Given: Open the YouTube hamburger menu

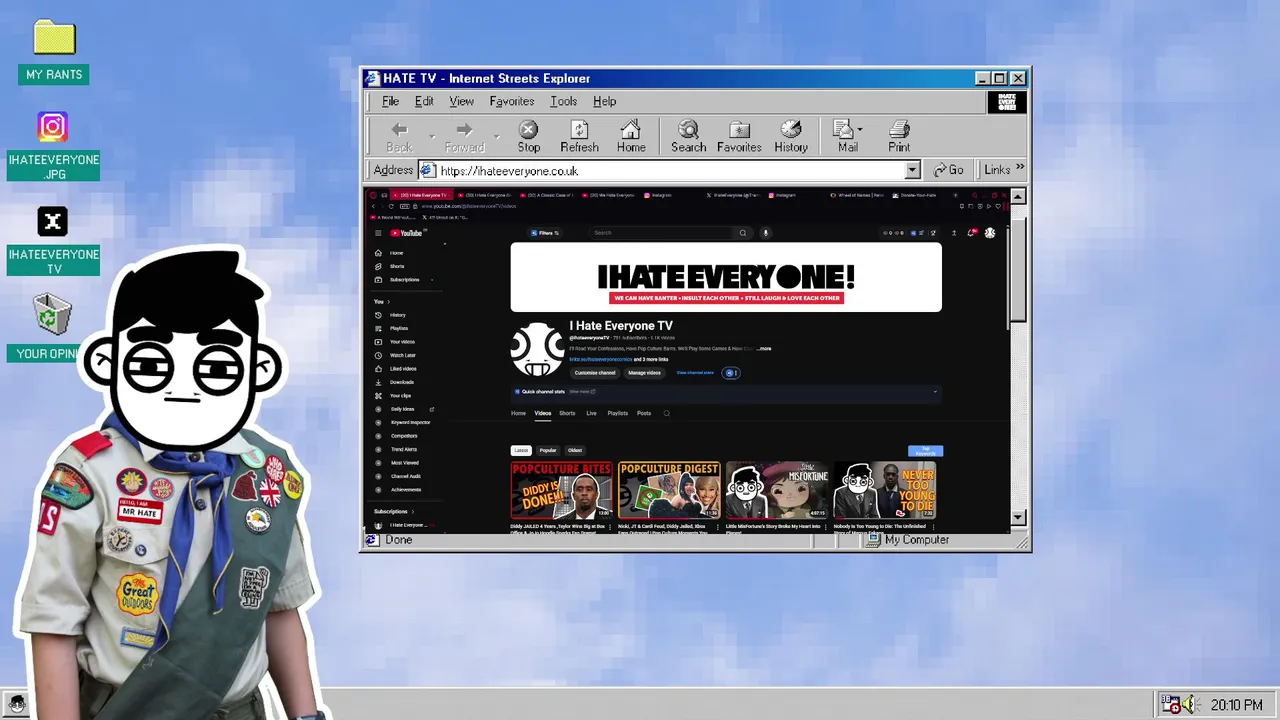Looking at the screenshot, I should click(378, 233).
